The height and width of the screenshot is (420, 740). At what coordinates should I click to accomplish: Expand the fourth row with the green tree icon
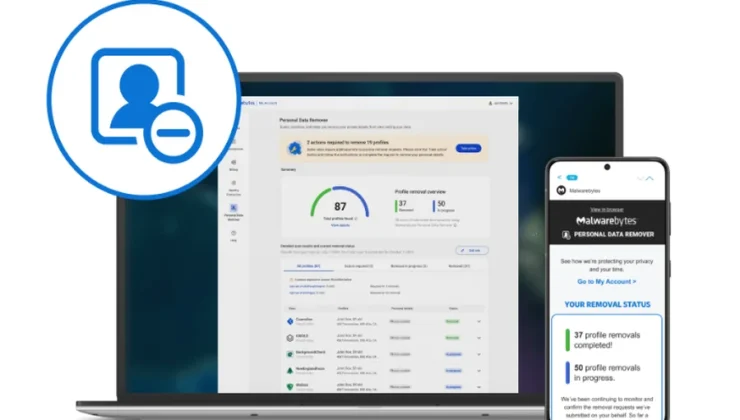(479, 370)
